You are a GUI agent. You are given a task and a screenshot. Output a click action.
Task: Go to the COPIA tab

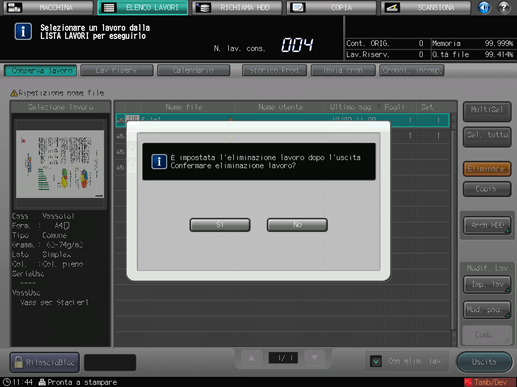[332, 8]
